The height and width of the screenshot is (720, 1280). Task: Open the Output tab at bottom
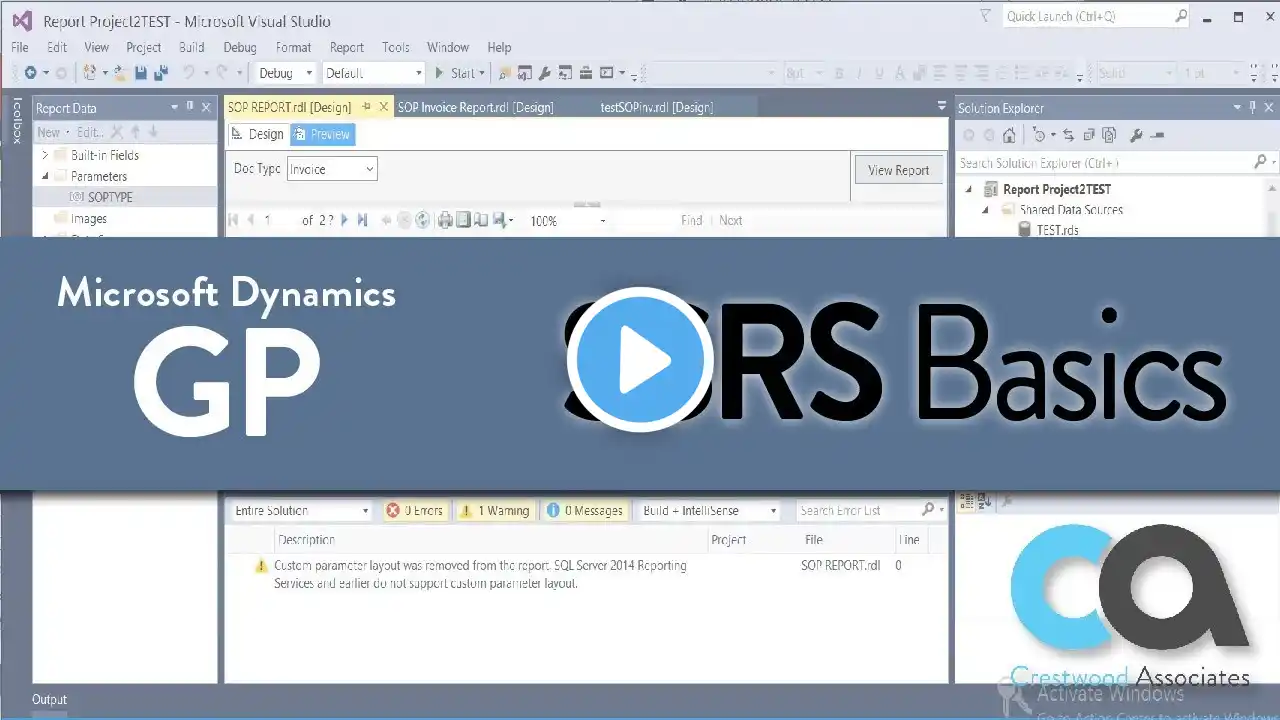[49, 699]
